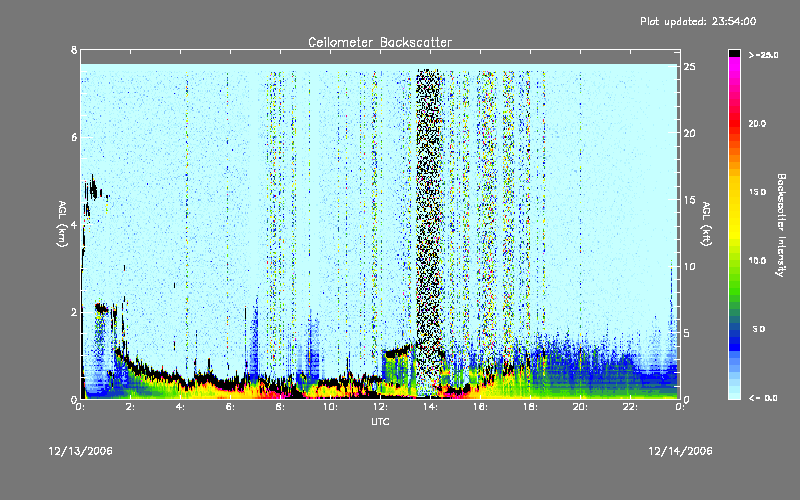Click the 'Ceilometer Backscatter' plot title

(380, 42)
